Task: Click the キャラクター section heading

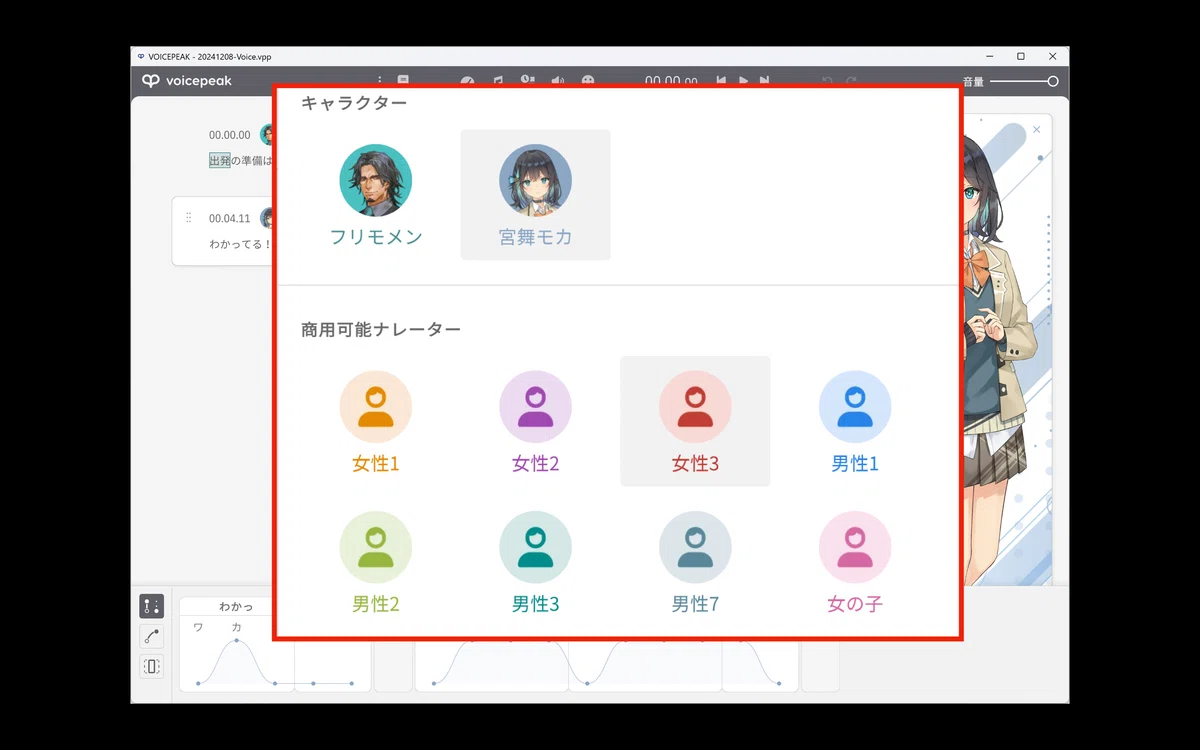Action: click(x=354, y=102)
